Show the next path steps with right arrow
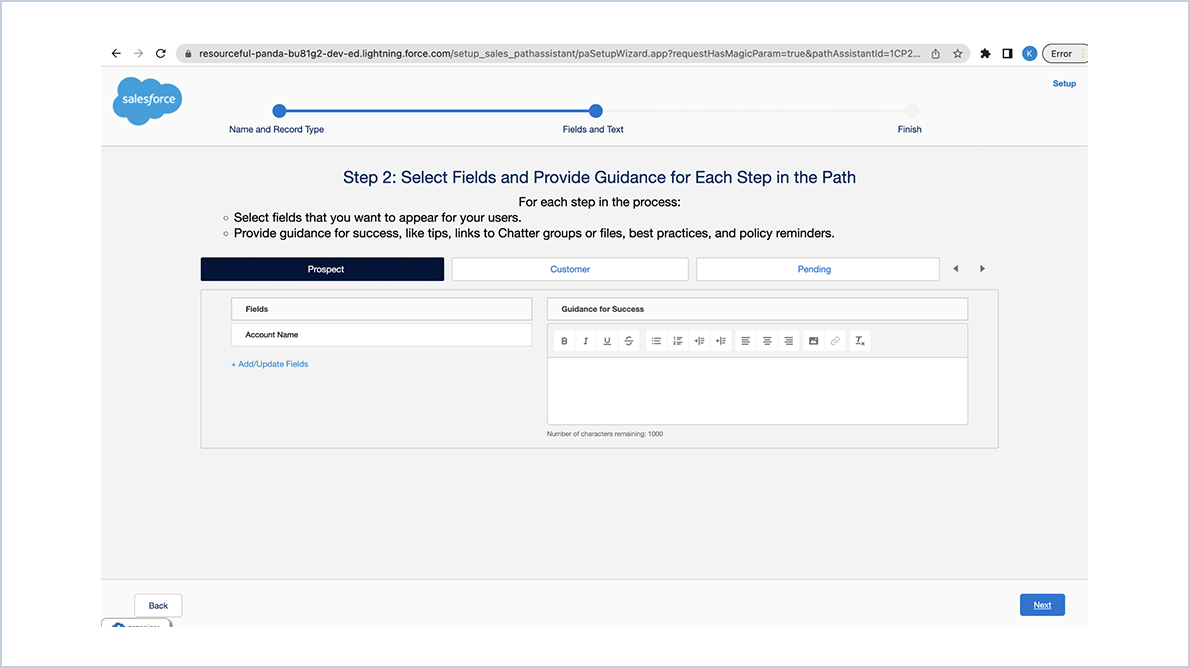The image size is (1190, 668). 982,268
